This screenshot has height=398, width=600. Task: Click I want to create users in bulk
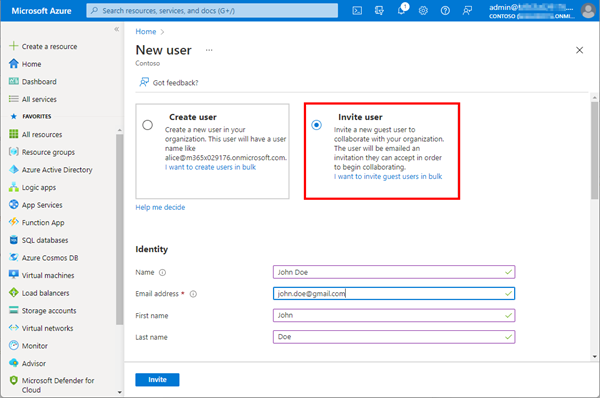[210, 167]
